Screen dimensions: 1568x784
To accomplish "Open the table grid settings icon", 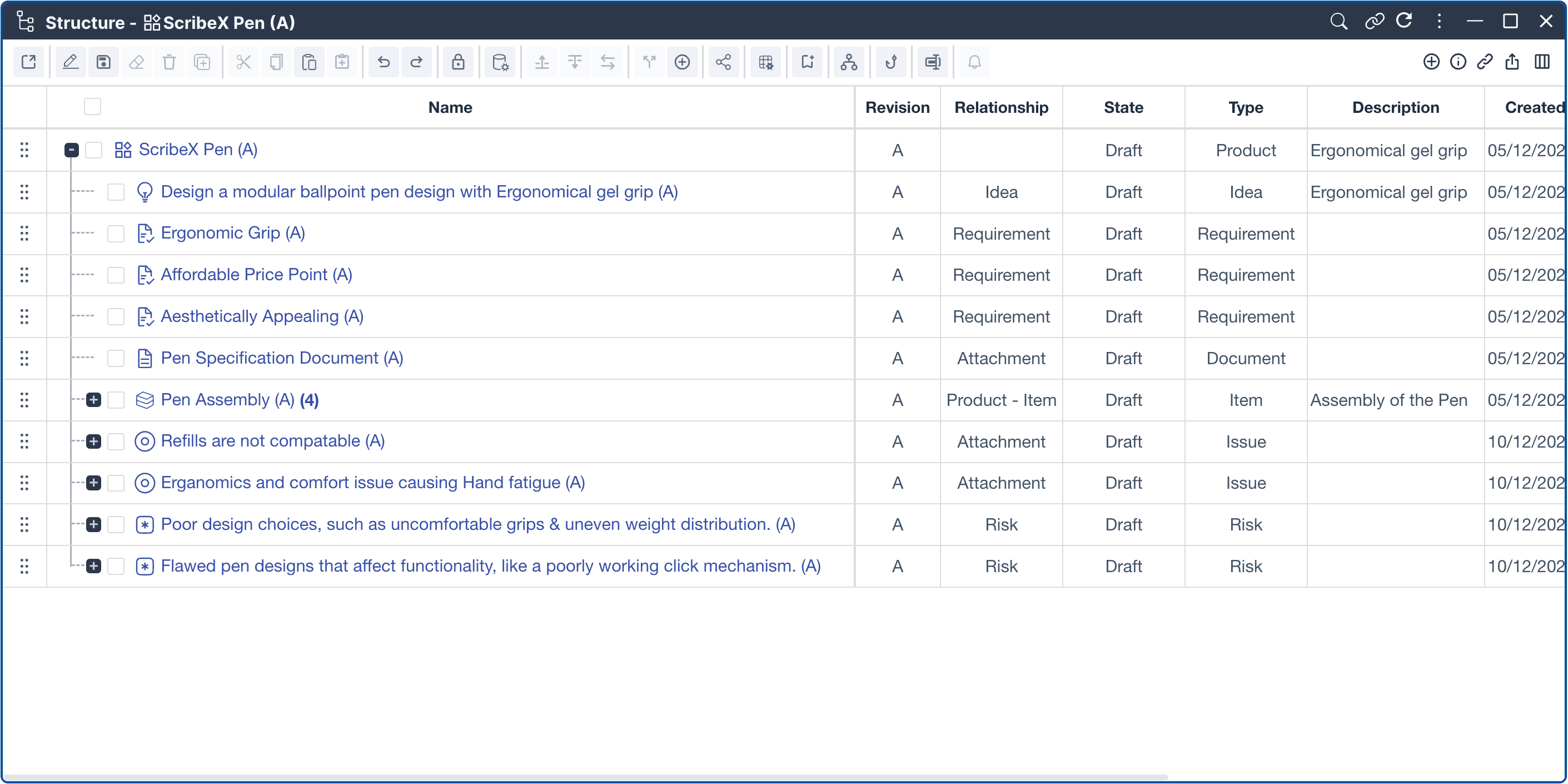I will (766, 62).
